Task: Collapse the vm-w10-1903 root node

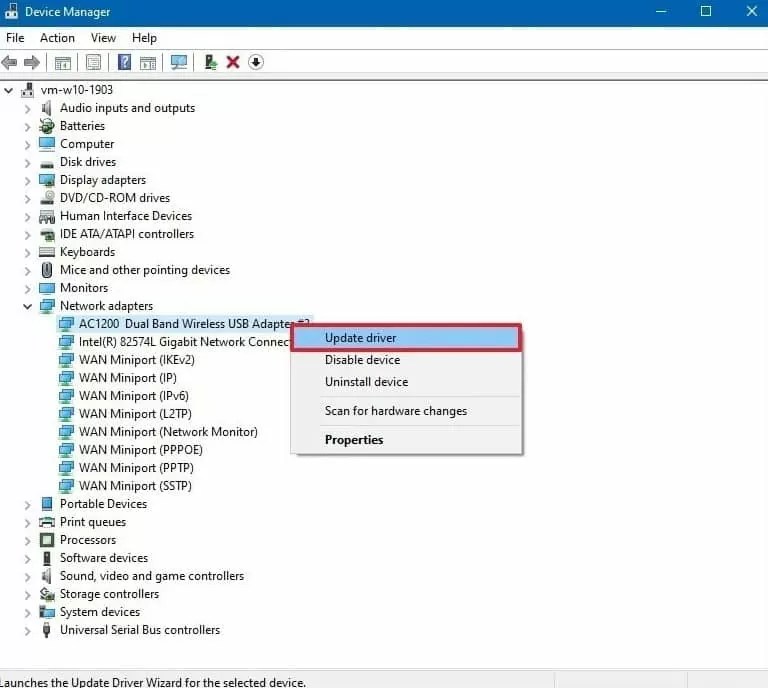Action: 8,90
